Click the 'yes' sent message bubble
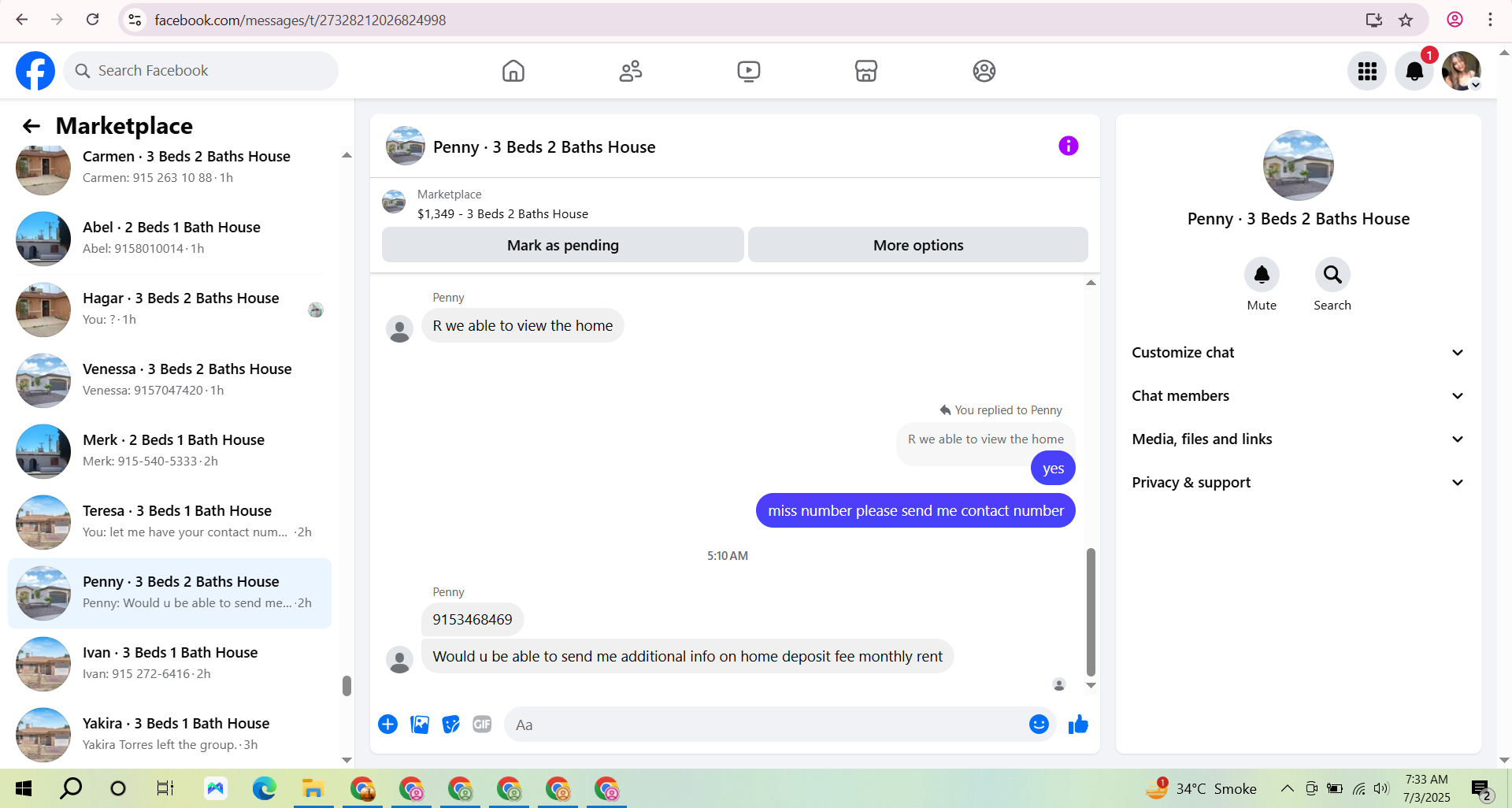 1053,469
